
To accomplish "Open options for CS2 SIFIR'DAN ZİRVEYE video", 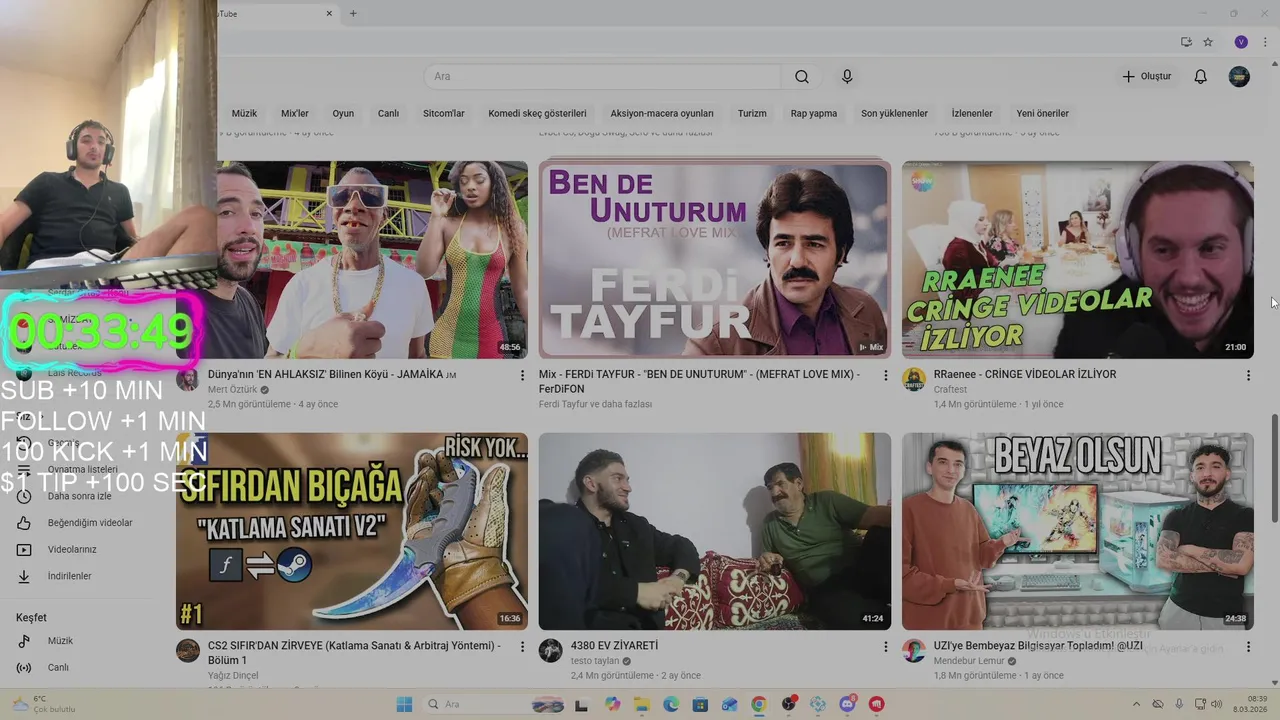I will click(522, 647).
